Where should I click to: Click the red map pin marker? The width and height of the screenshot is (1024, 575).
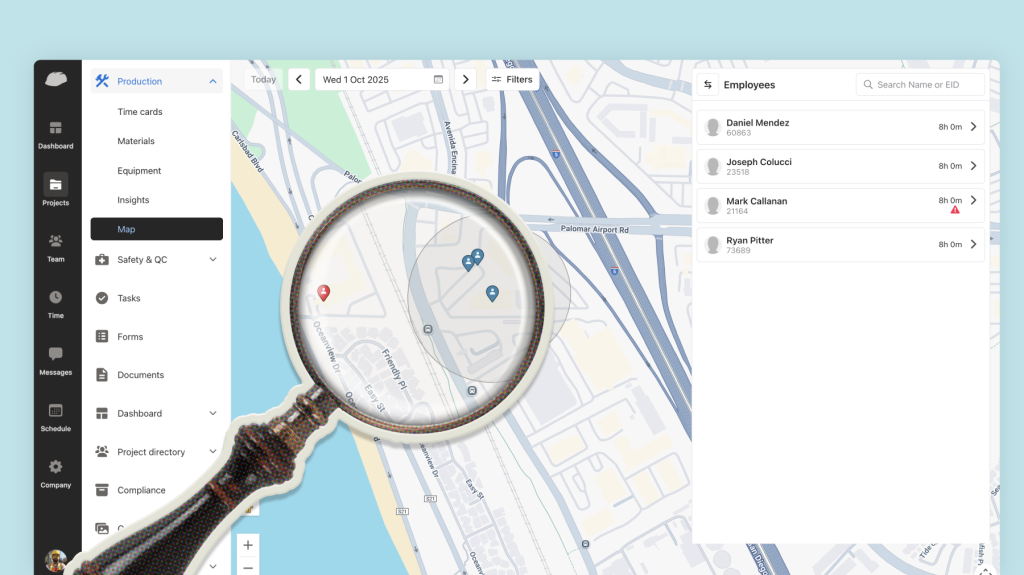coord(323,292)
